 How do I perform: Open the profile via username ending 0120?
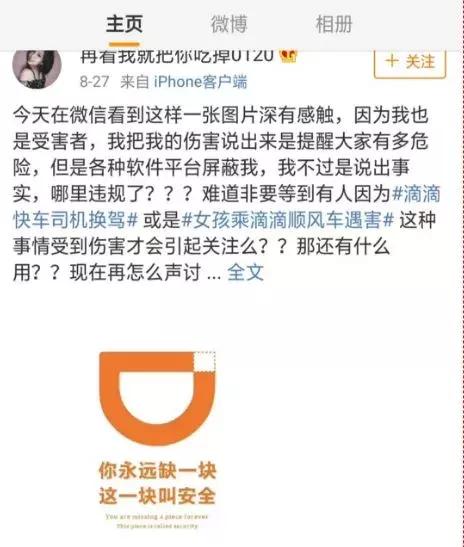click(177, 57)
